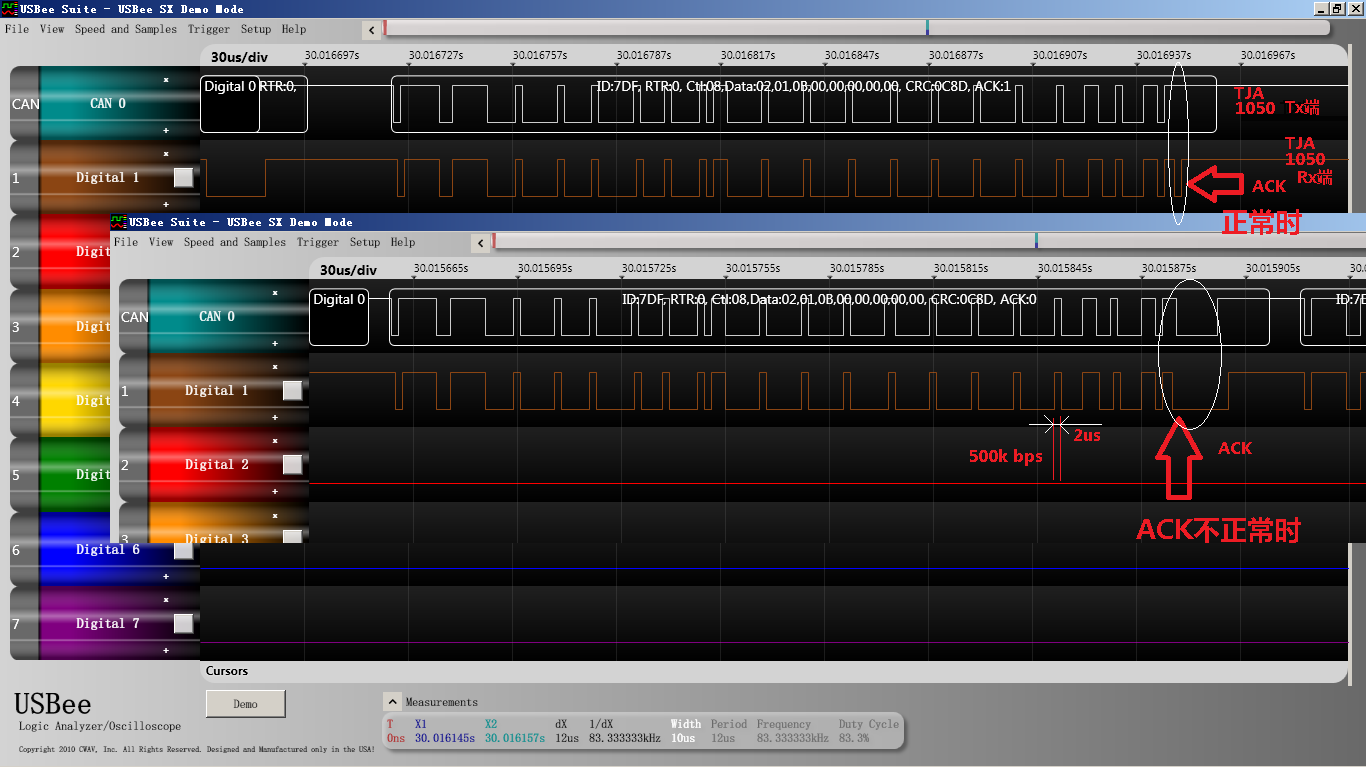Click the × icon on the Digital 2 channel

pos(275,441)
